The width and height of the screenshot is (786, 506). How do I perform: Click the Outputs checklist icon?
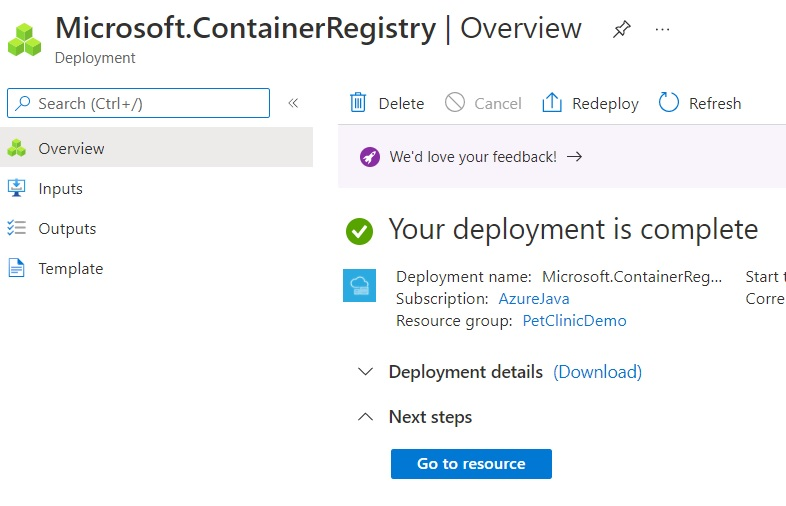(17, 228)
